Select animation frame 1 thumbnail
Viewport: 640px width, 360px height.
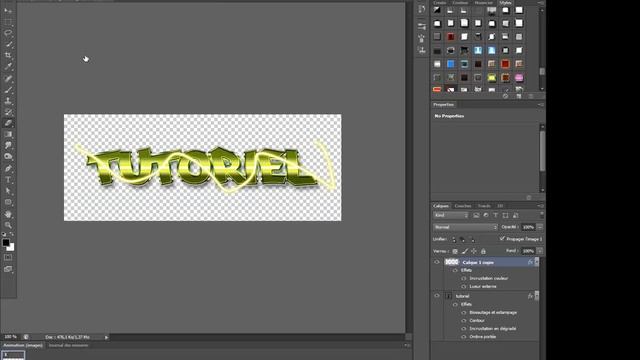pyautogui.click(x=13, y=356)
